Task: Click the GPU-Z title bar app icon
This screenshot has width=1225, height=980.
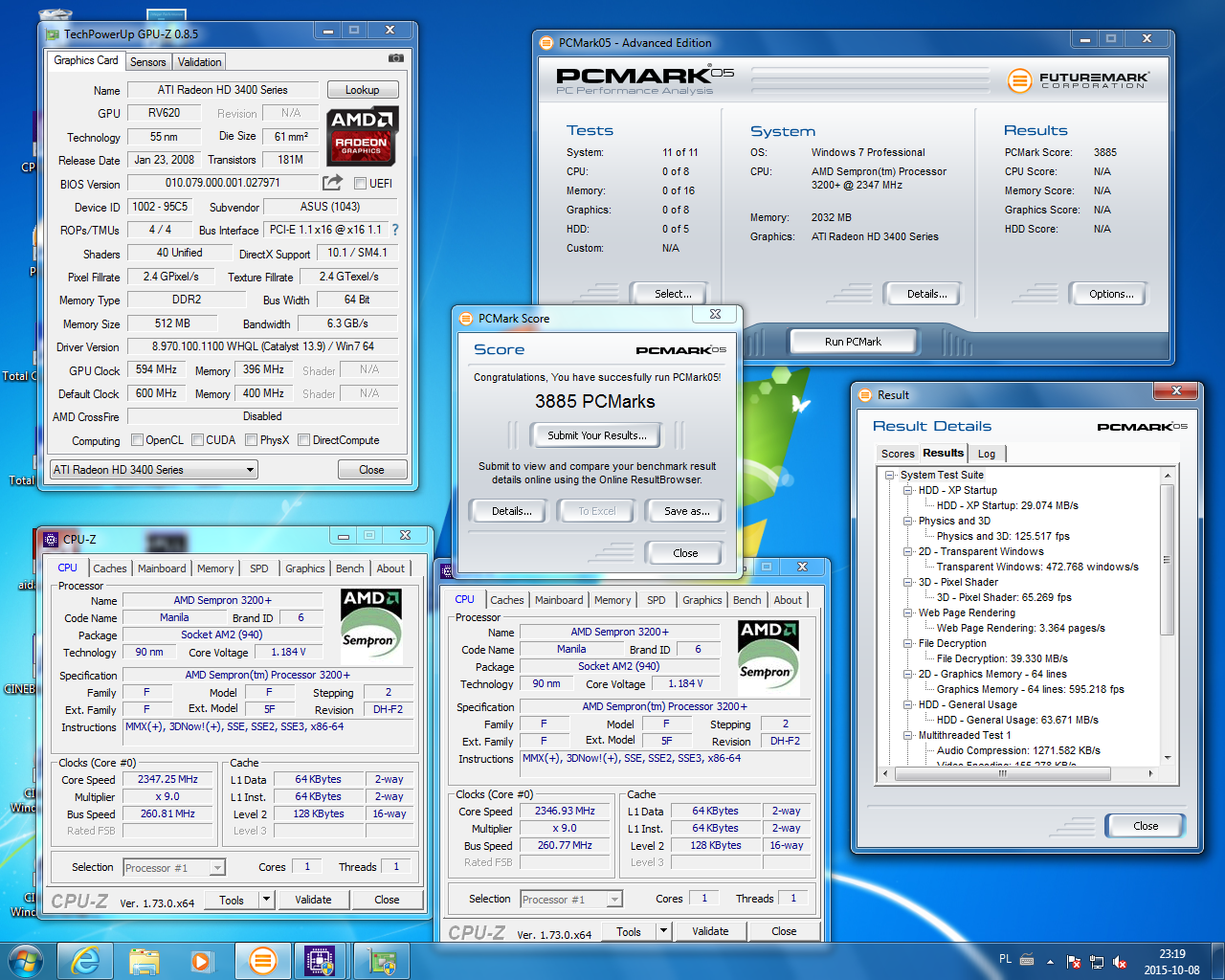Action: [x=54, y=33]
